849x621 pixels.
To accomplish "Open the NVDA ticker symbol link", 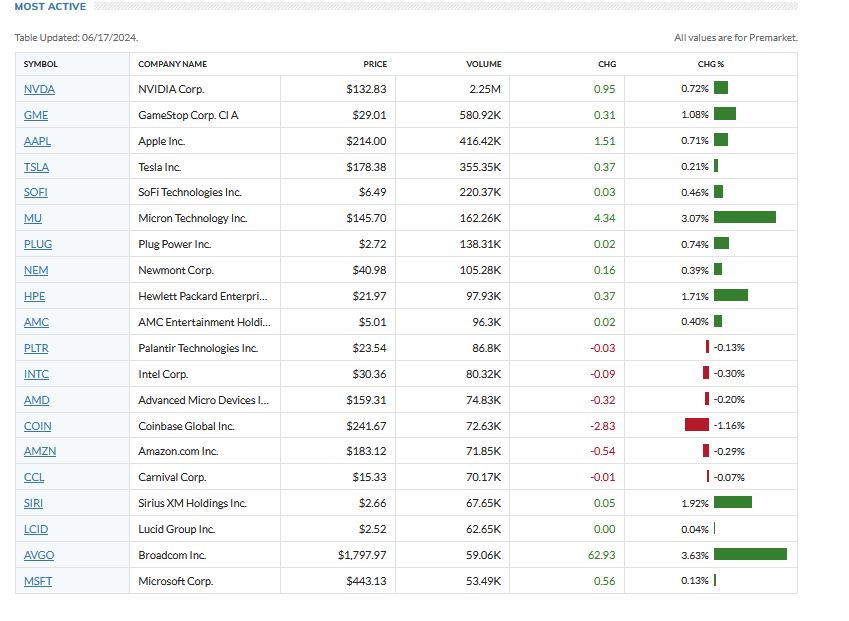I will click(39, 90).
